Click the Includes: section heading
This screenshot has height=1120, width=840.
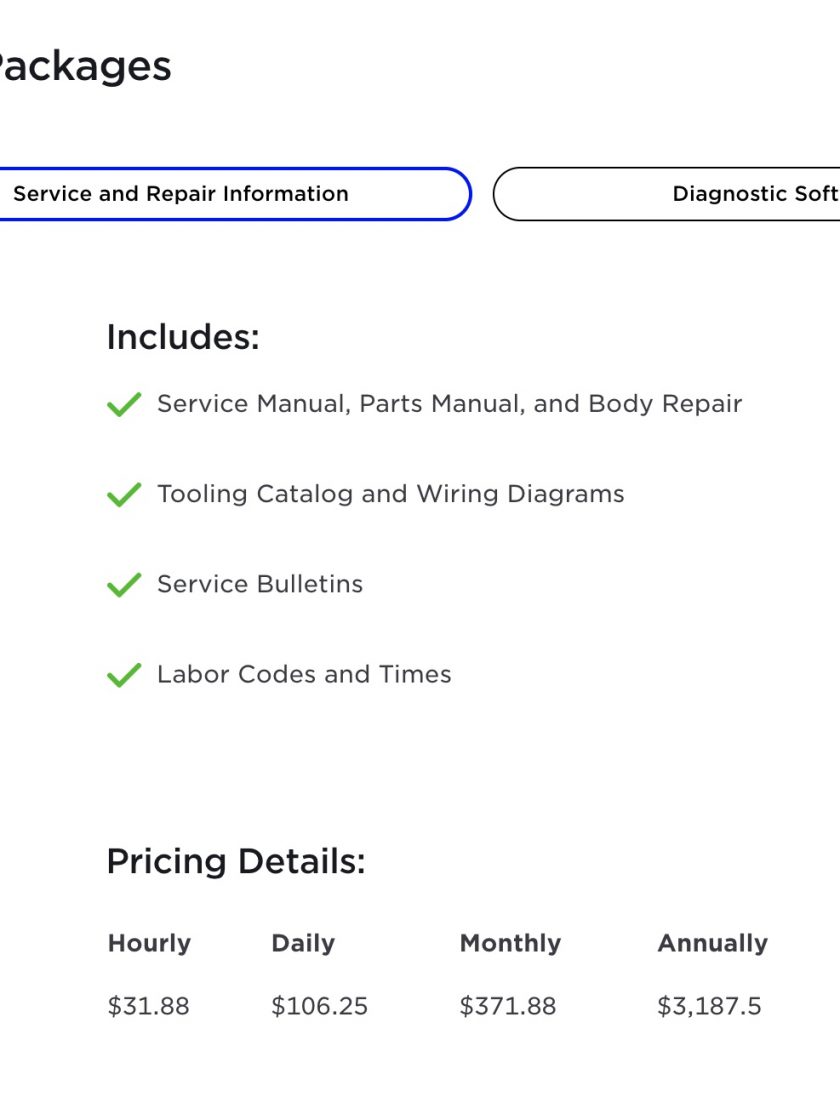183,337
